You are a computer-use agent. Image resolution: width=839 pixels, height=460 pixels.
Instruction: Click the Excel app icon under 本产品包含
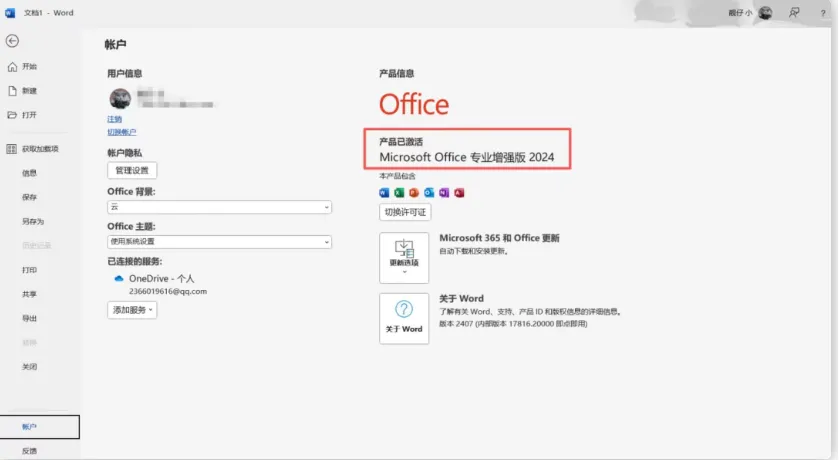[x=399, y=193]
